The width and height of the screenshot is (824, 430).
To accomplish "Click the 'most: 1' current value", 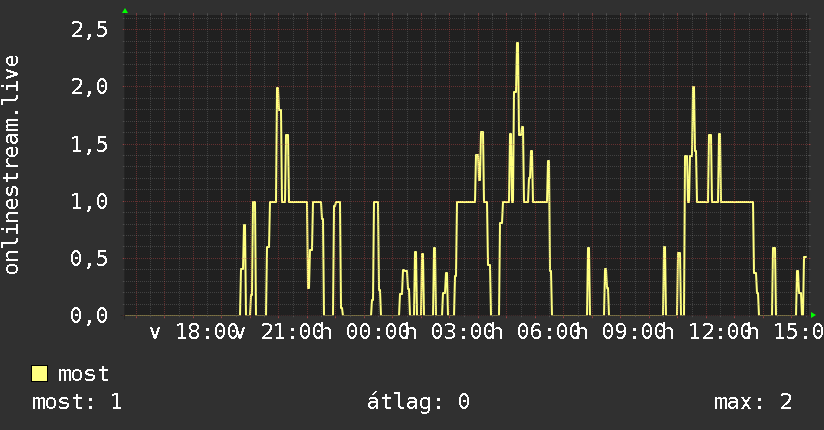I will click(x=77, y=402).
